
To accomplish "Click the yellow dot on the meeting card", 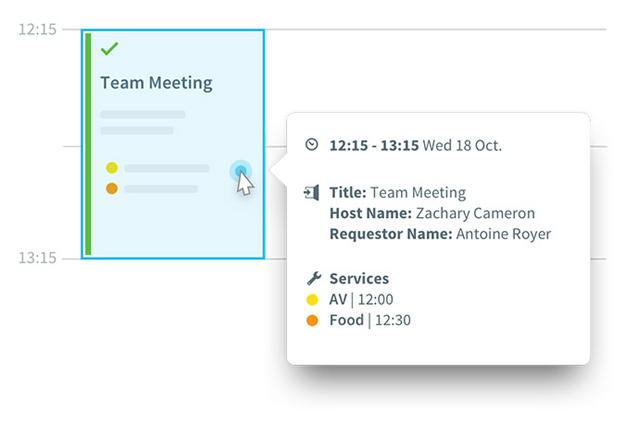I will (112, 168).
